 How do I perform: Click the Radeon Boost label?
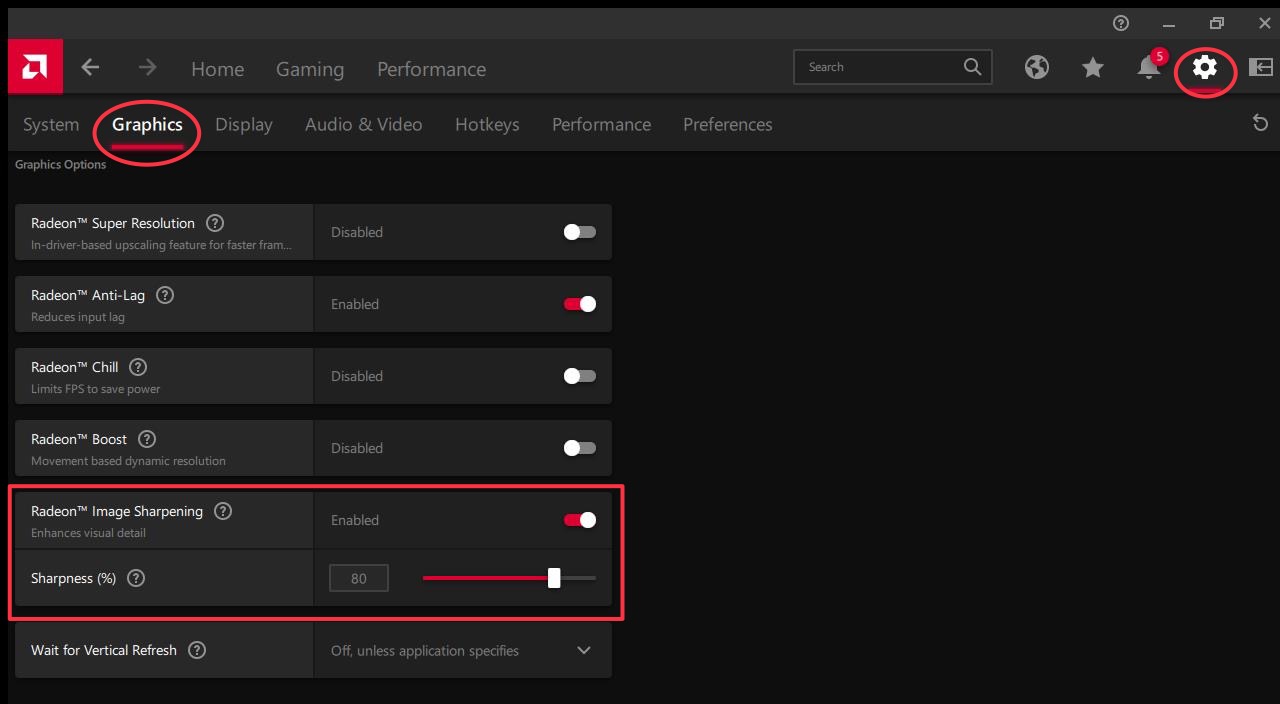point(79,439)
